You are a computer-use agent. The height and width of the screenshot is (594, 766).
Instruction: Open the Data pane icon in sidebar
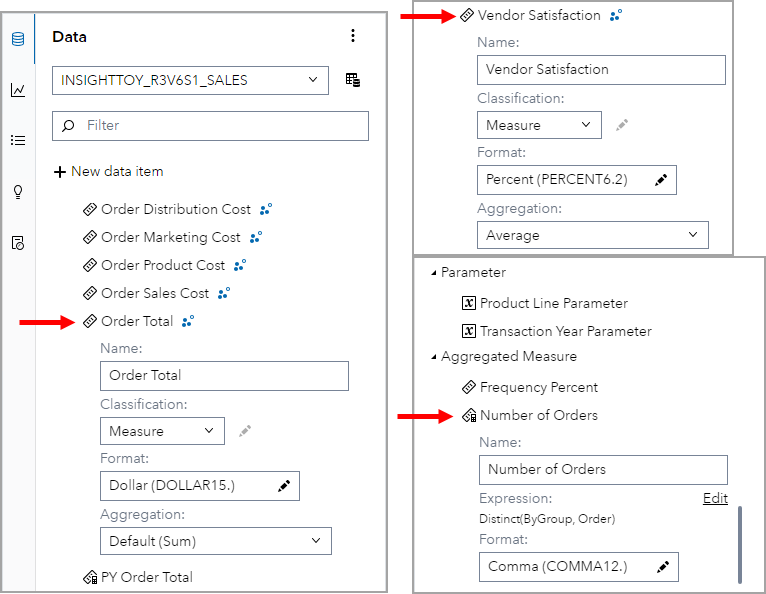18,39
